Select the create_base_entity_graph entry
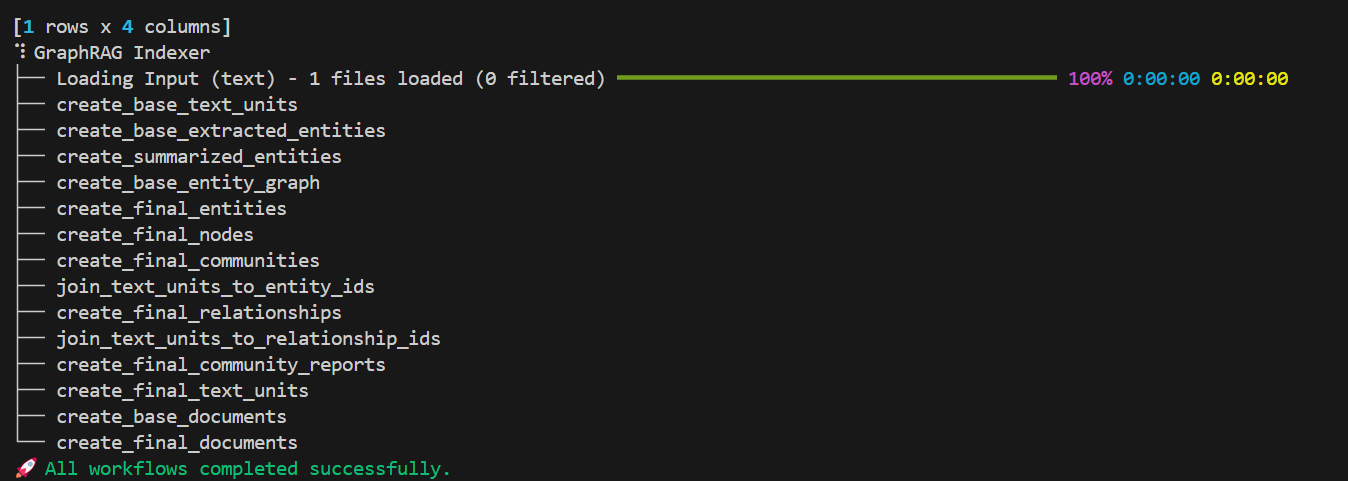 pos(188,182)
